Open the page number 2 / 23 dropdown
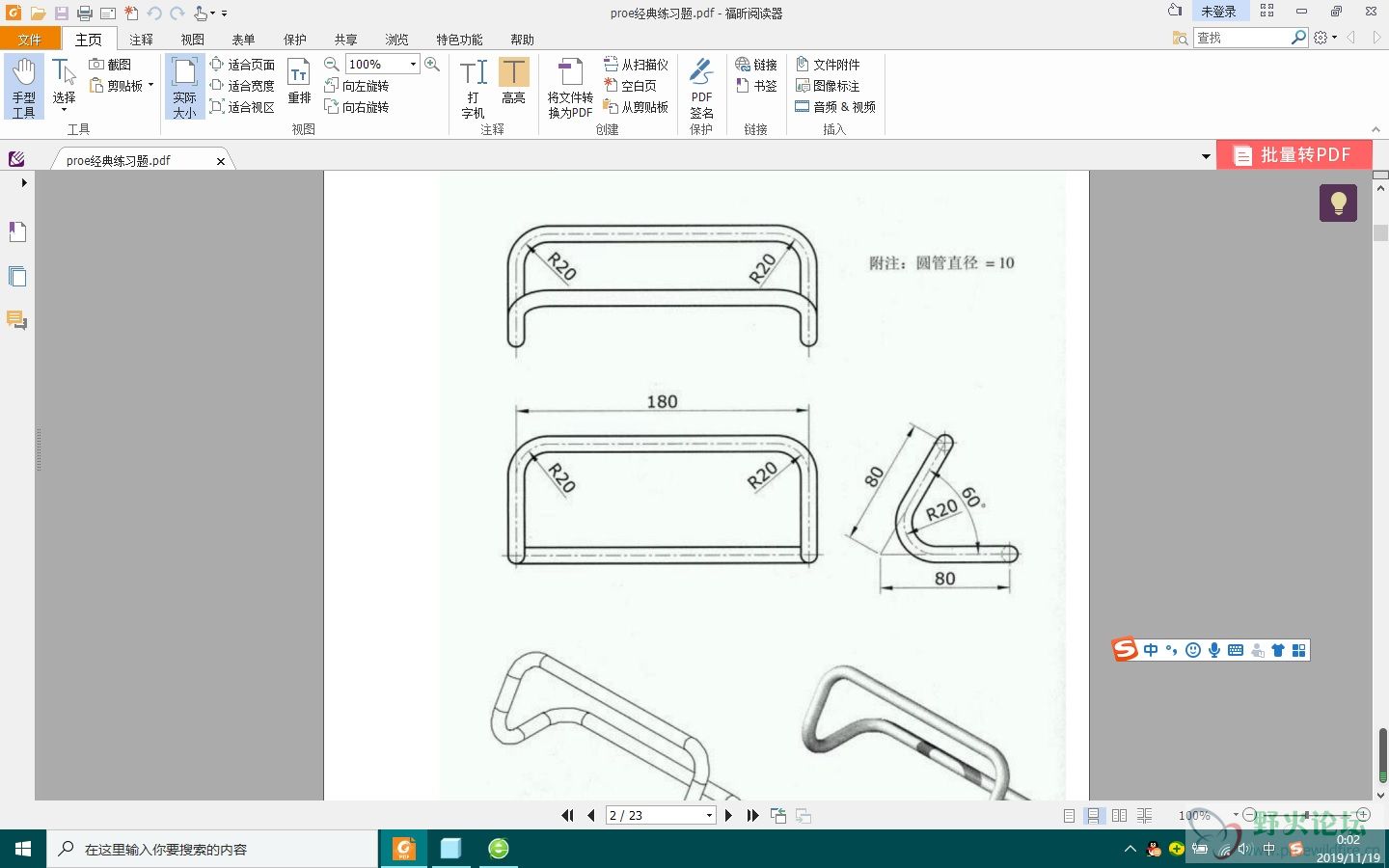 click(709, 816)
